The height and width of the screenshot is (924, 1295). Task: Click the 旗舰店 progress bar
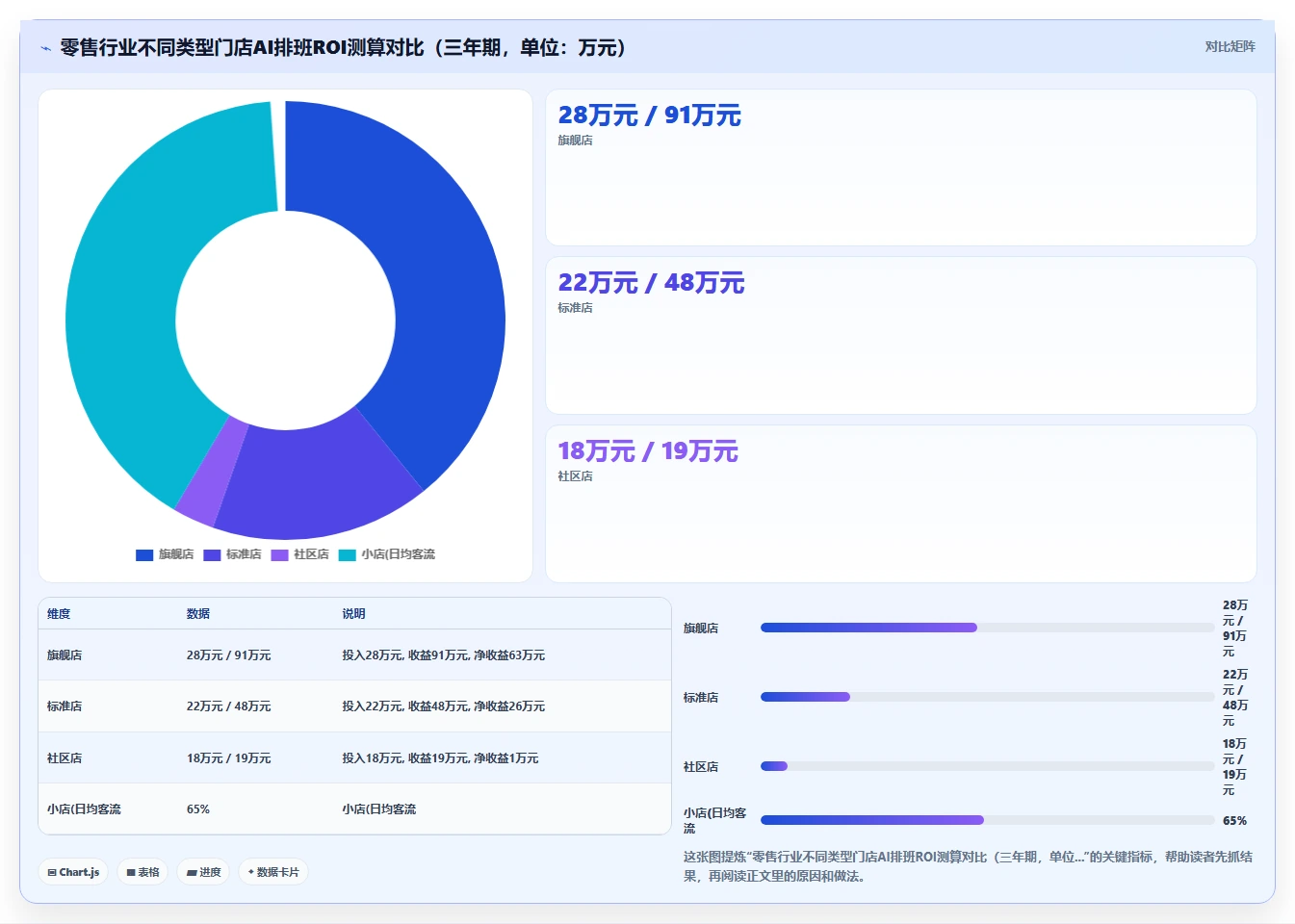987,628
